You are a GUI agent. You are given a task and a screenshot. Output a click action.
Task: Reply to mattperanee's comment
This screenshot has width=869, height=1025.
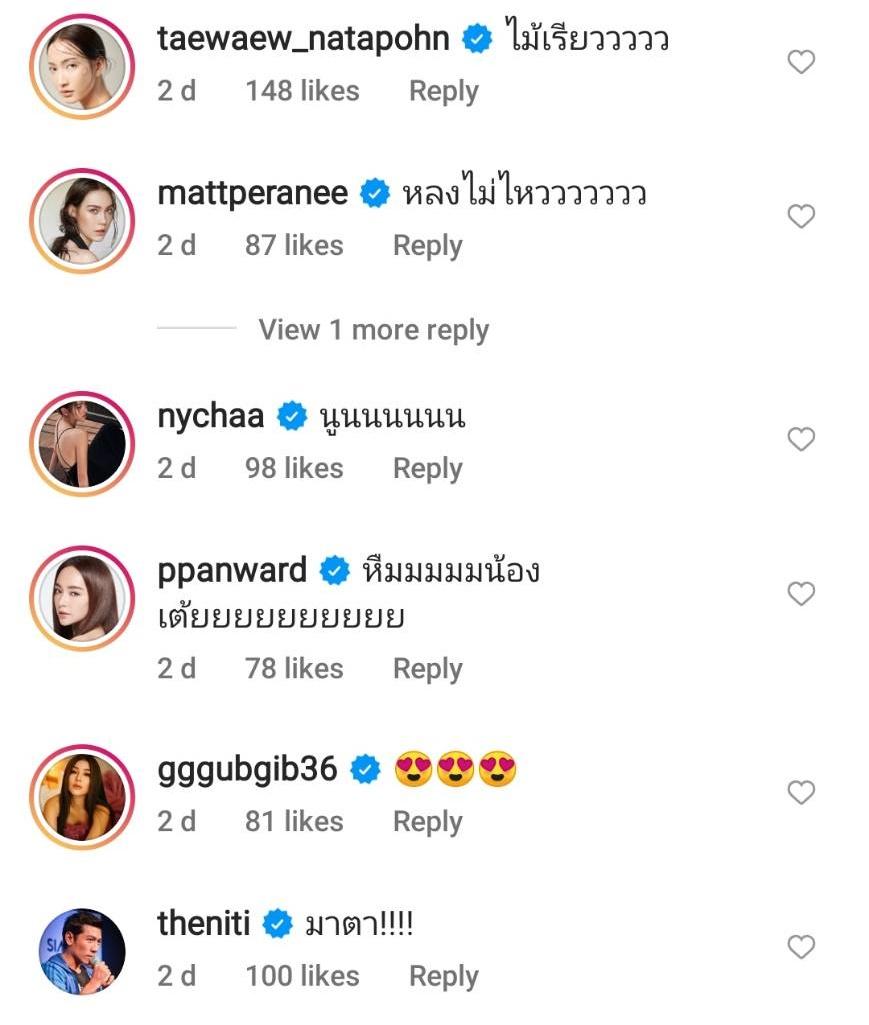tap(427, 246)
